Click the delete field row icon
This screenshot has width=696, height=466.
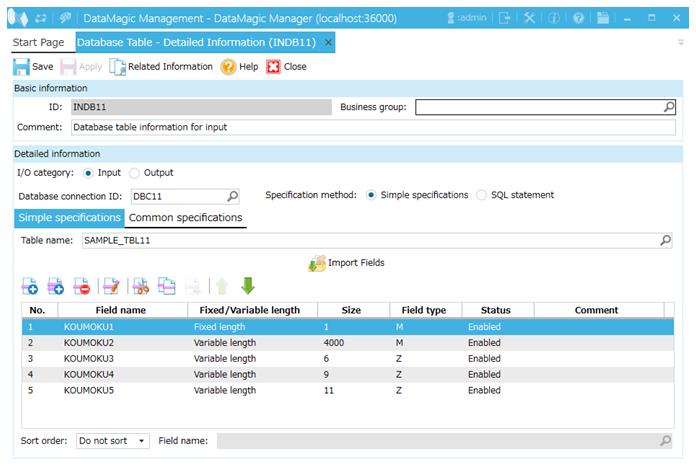pos(82,287)
